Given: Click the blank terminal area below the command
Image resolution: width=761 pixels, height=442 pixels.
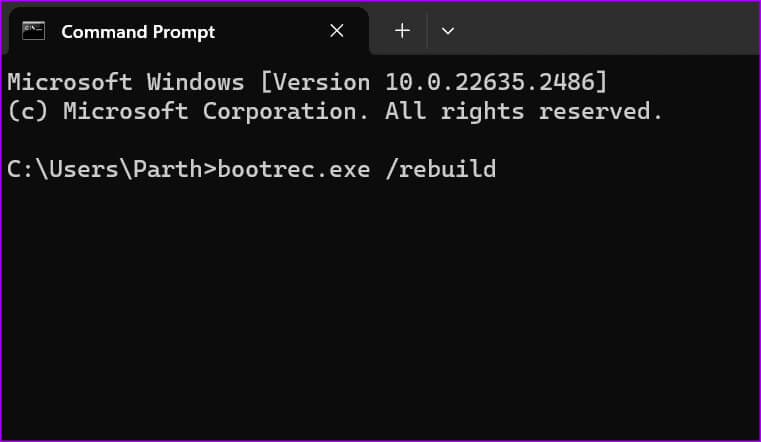Looking at the screenshot, I should click(x=380, y=311).
